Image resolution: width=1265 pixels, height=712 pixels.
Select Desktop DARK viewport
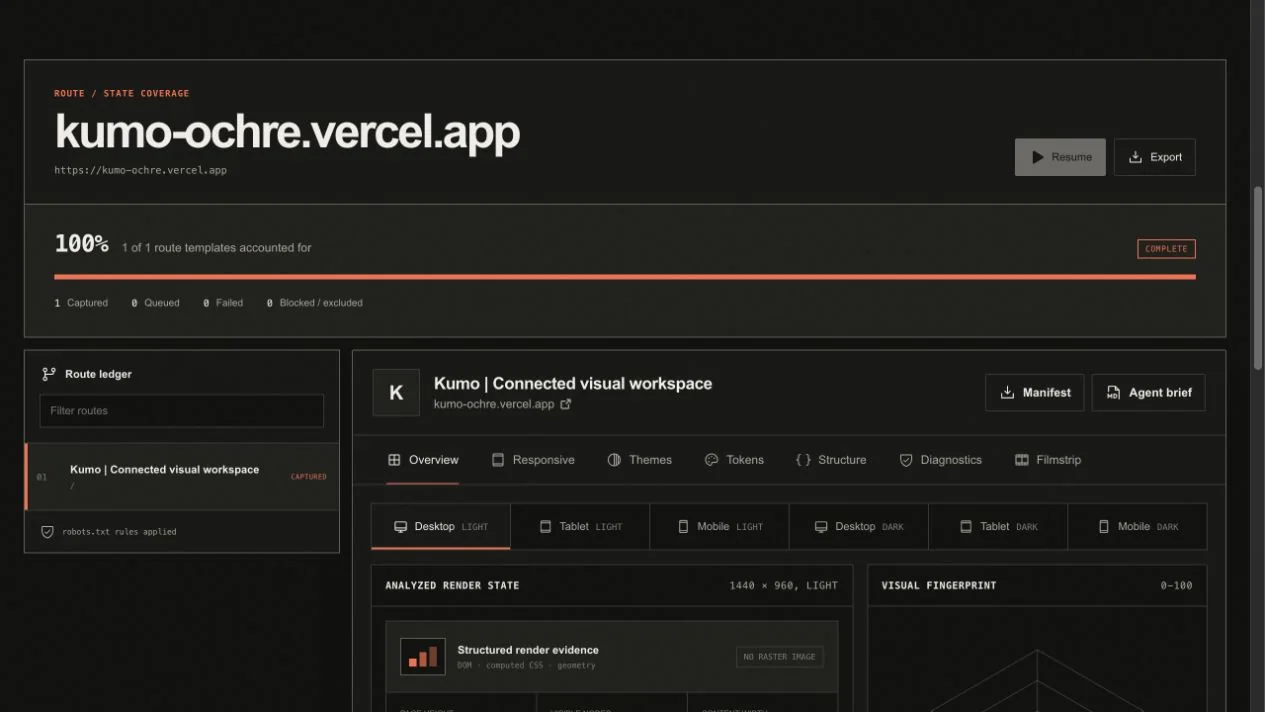point(859,526)
